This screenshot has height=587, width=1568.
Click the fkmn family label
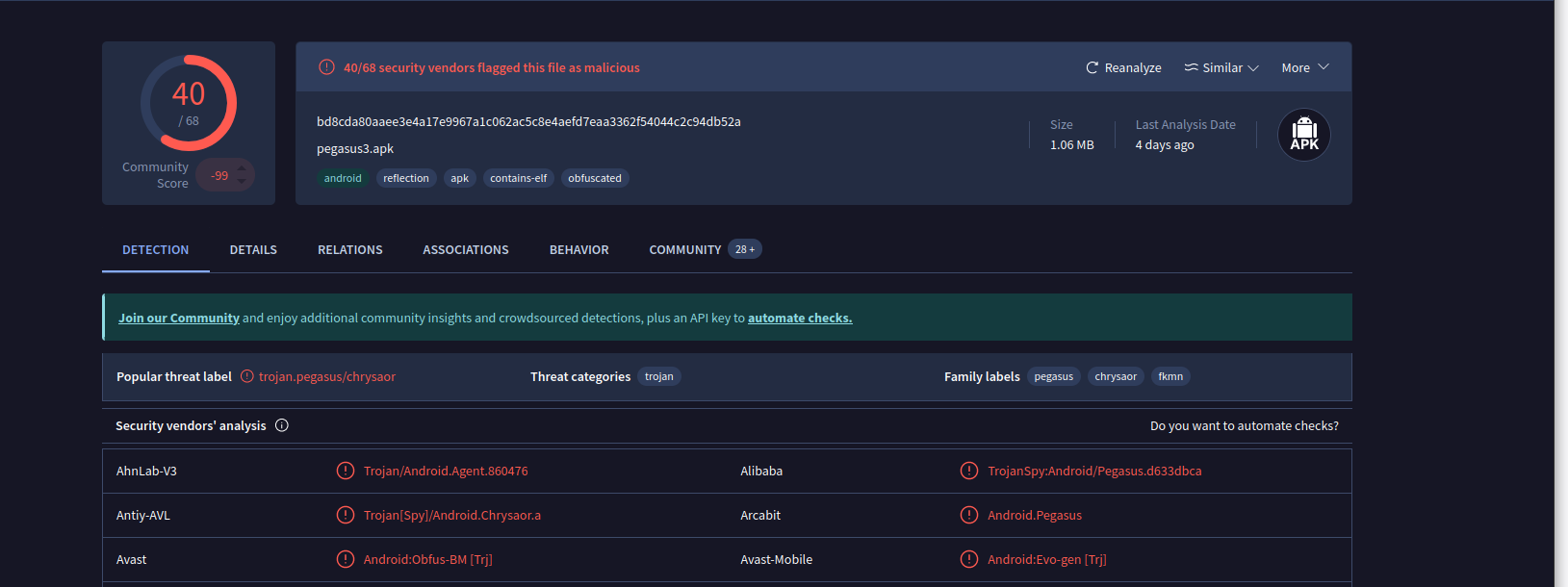pos(1170,376)
